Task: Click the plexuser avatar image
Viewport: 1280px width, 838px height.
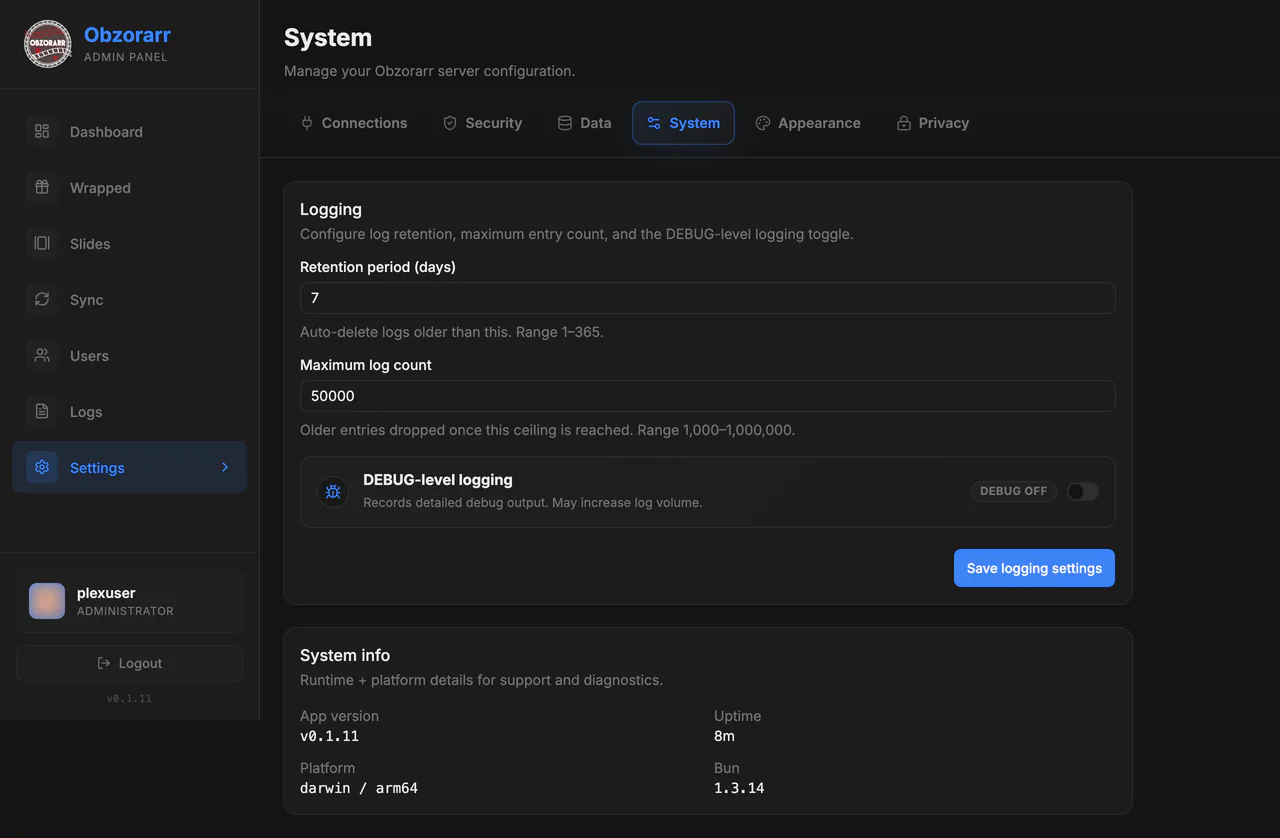Action: (47, 601)
